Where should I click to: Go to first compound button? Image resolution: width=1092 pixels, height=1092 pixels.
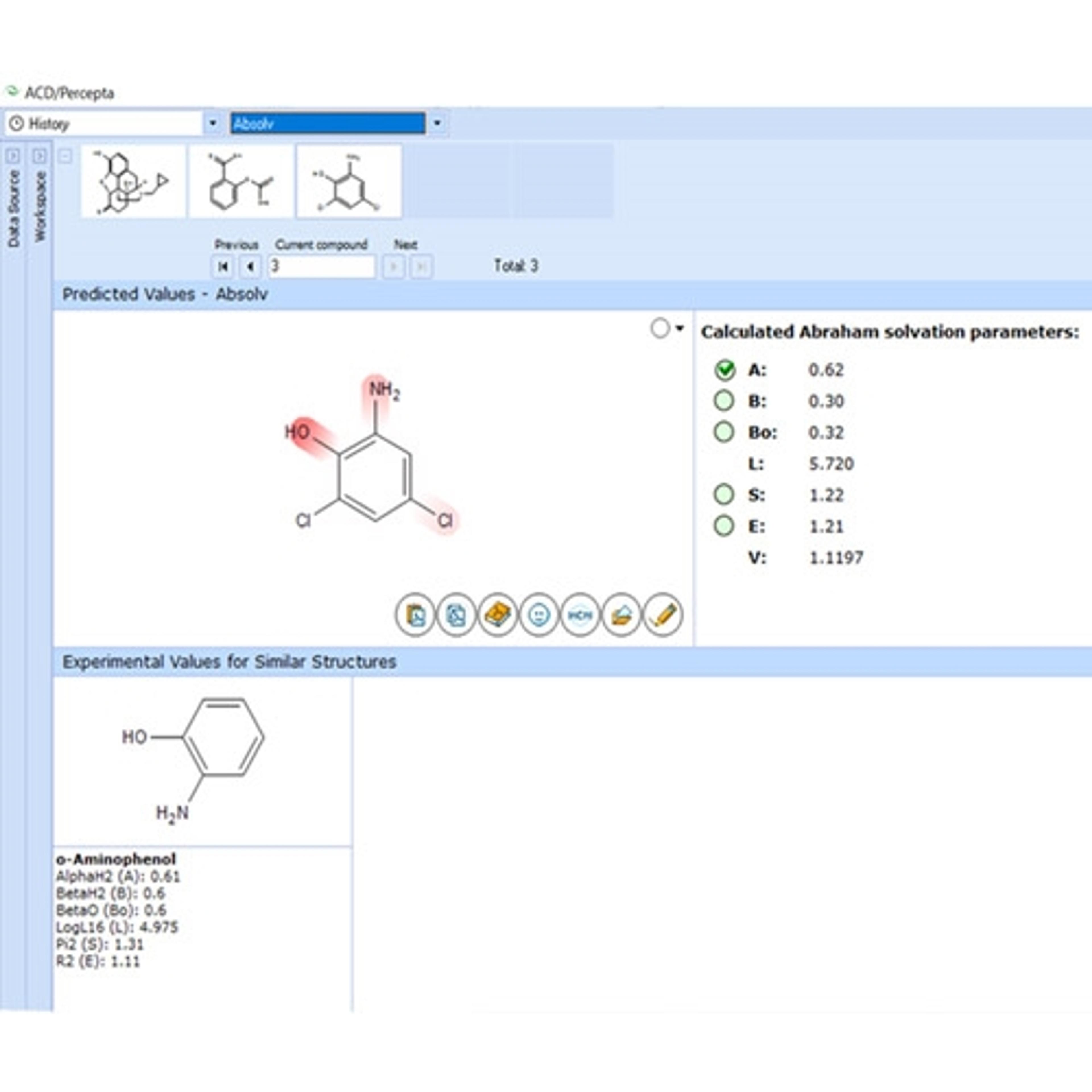point(223,266)
